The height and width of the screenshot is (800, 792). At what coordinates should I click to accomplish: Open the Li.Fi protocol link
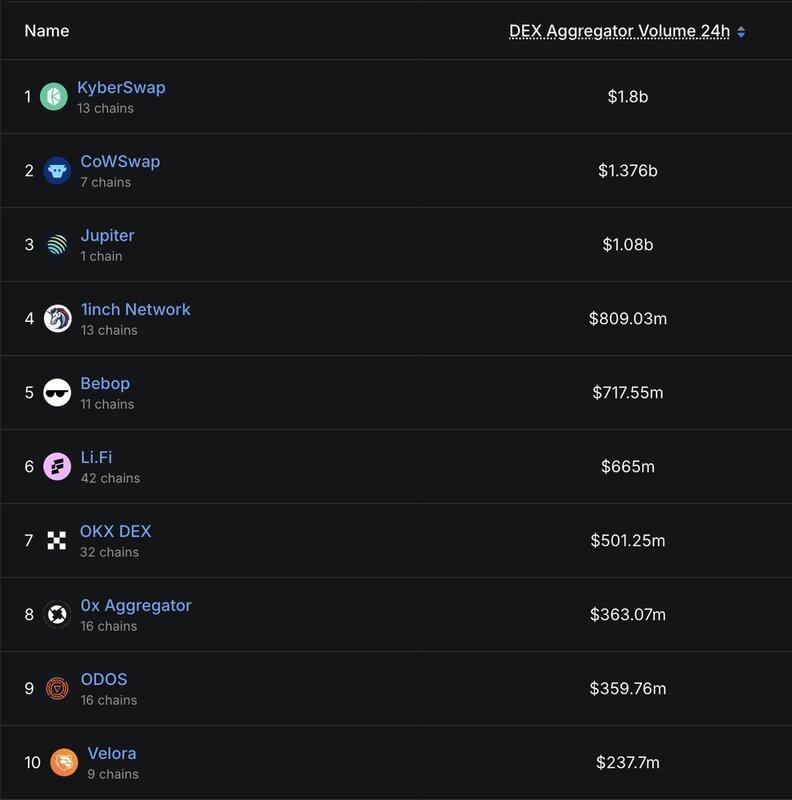click(x=96, y=457)
